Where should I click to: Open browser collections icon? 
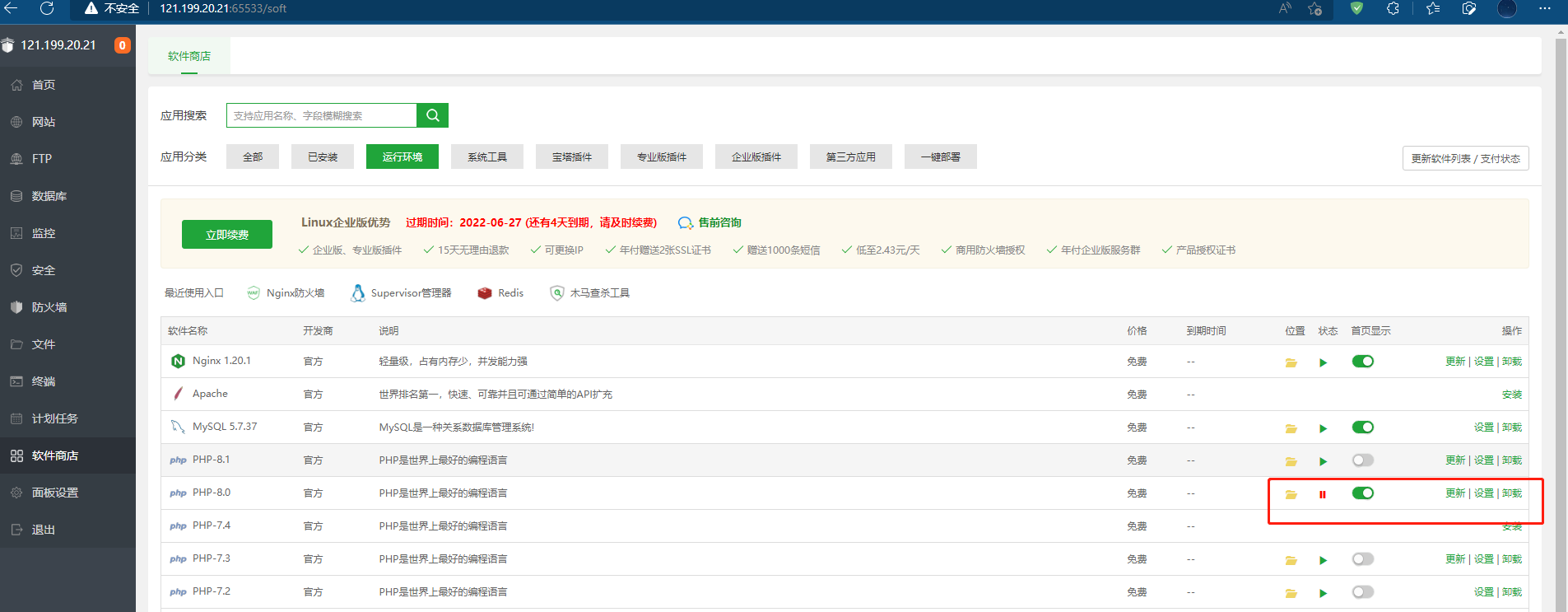click(x=1469, y=8)
